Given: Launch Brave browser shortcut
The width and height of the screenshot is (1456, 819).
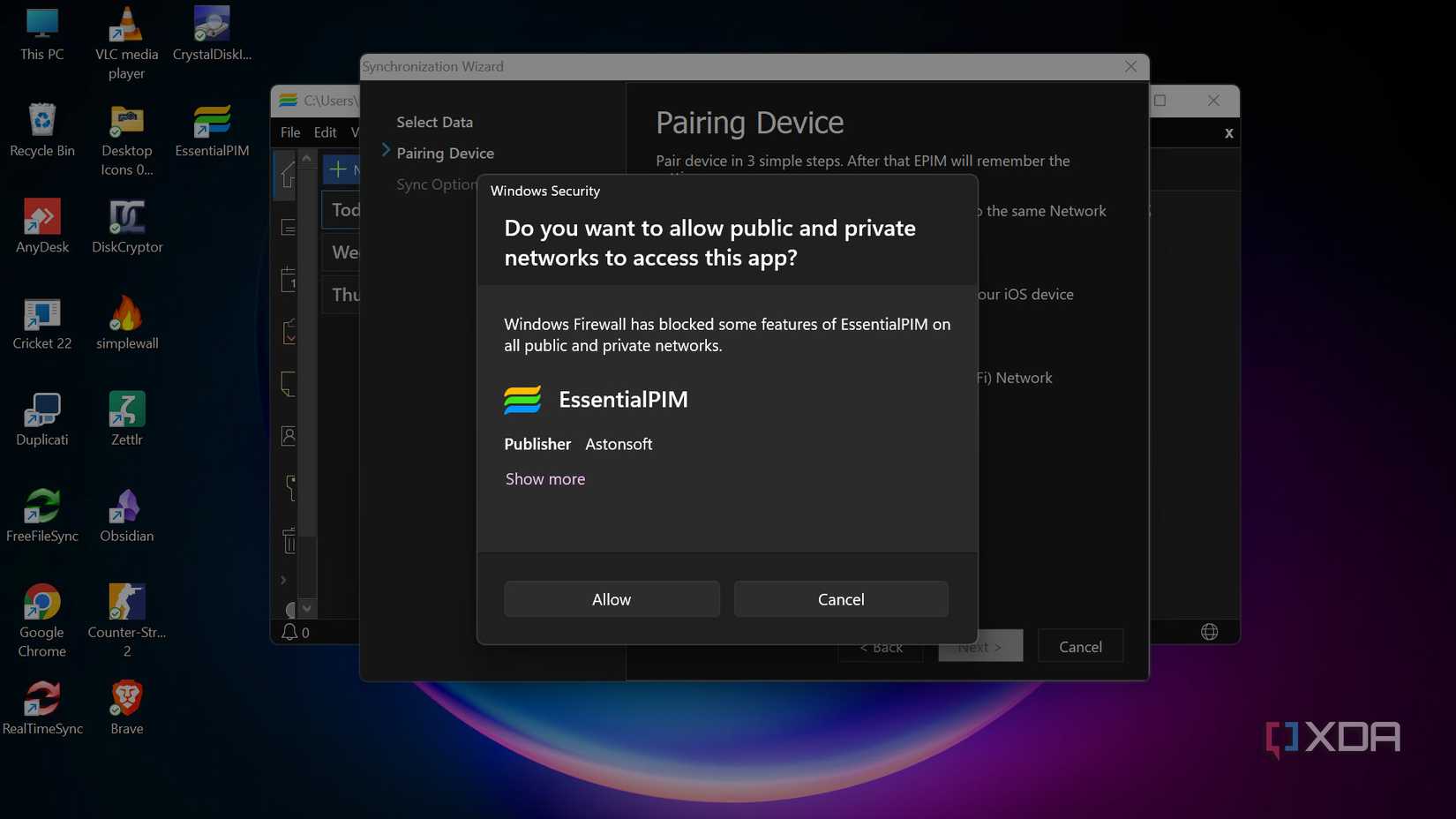Looking at the screenshot, I should tap(127, 709).
